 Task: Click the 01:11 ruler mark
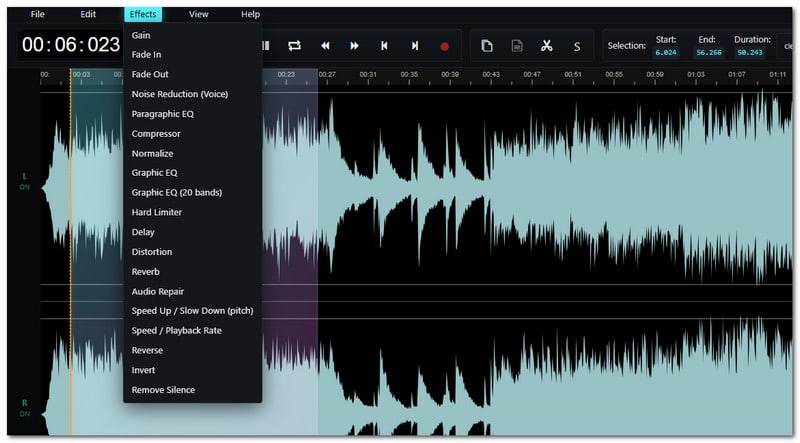[x=778, y=75]
